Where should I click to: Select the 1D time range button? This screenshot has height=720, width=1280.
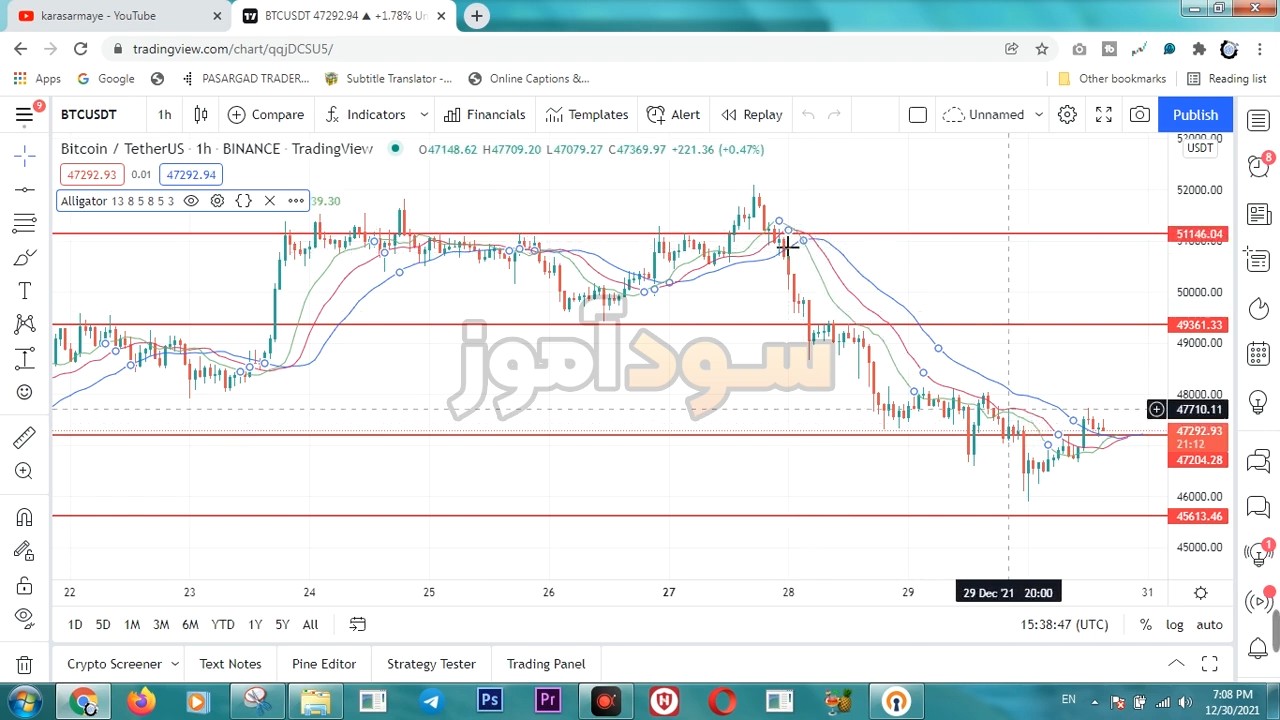[x=75, y=625]
